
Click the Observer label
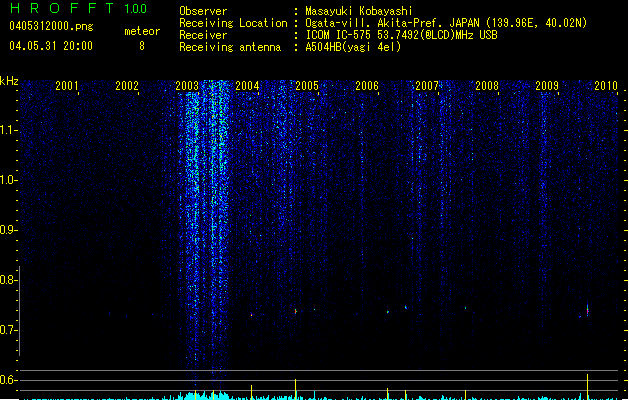point(203,11)
